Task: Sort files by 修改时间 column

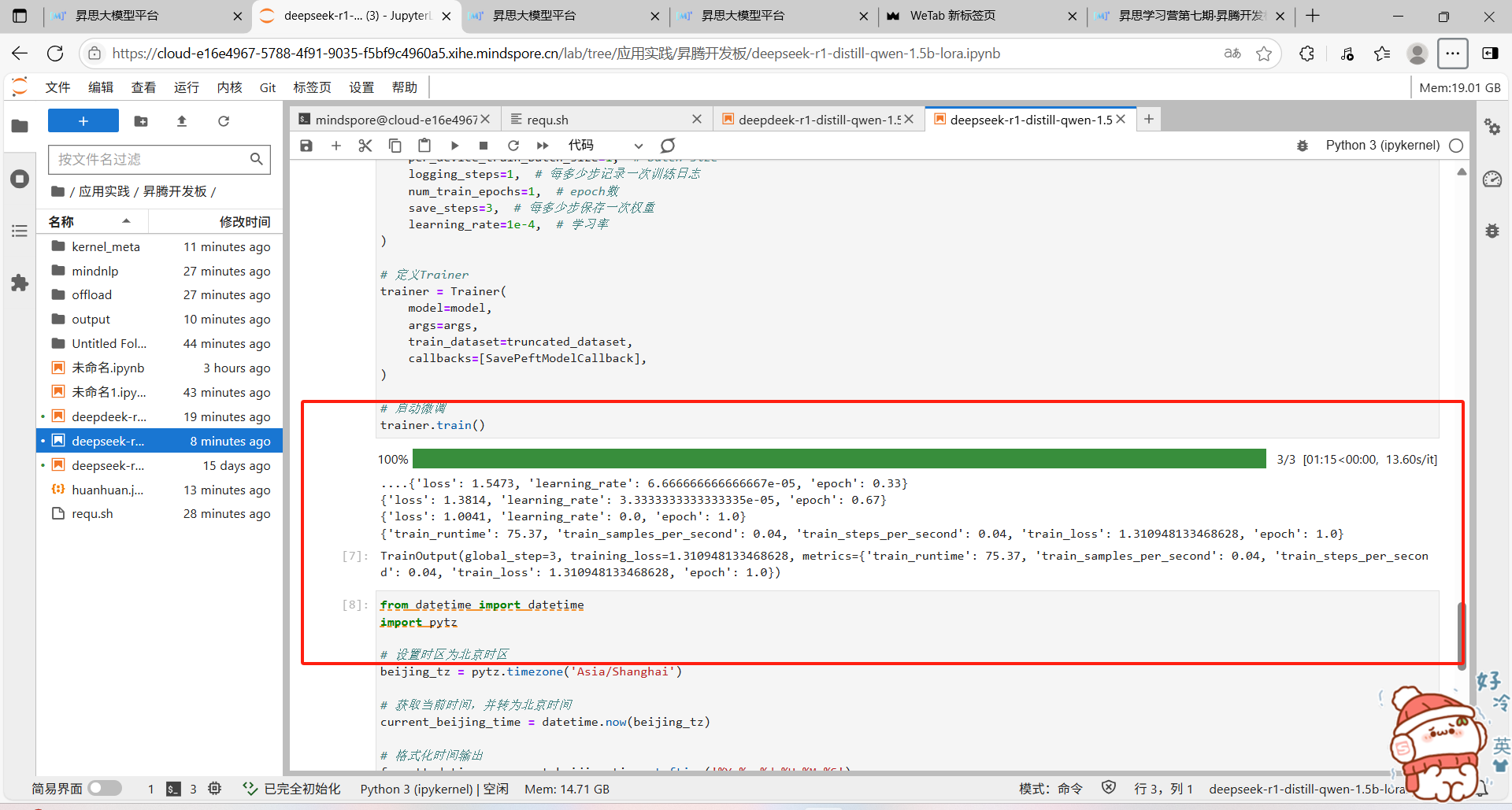Action: click(x=244, y=222)
